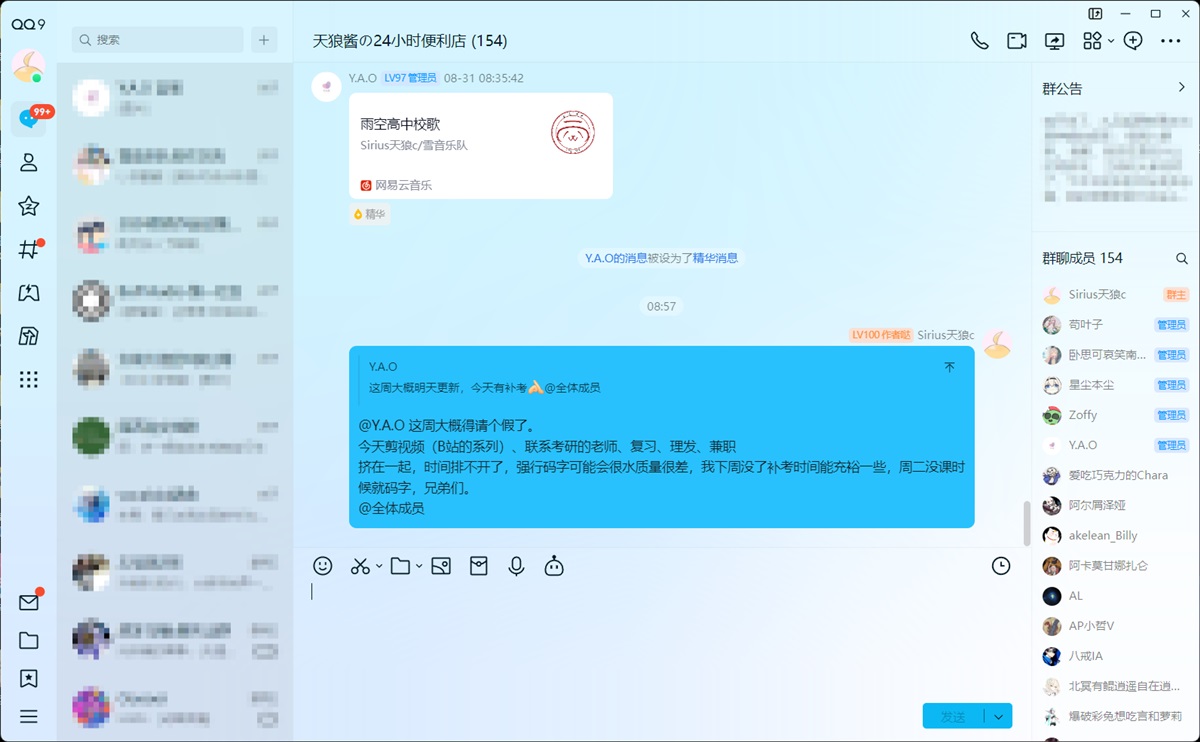Expand the screenshot tool dropdown arrow
This screenshot has height=742, width=1200.
(x=379, y=567)
